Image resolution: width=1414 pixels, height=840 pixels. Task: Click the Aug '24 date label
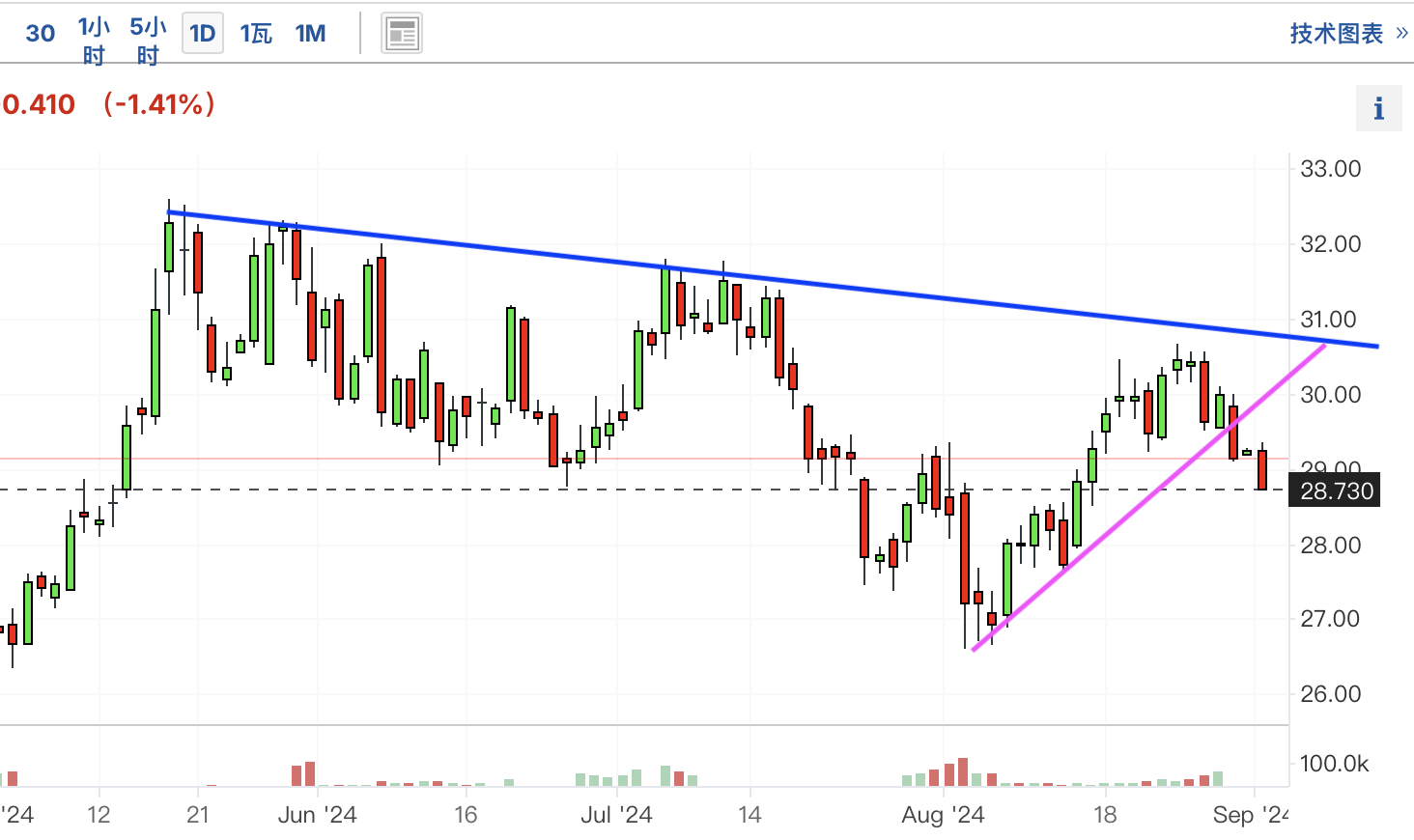coord(943,815)
